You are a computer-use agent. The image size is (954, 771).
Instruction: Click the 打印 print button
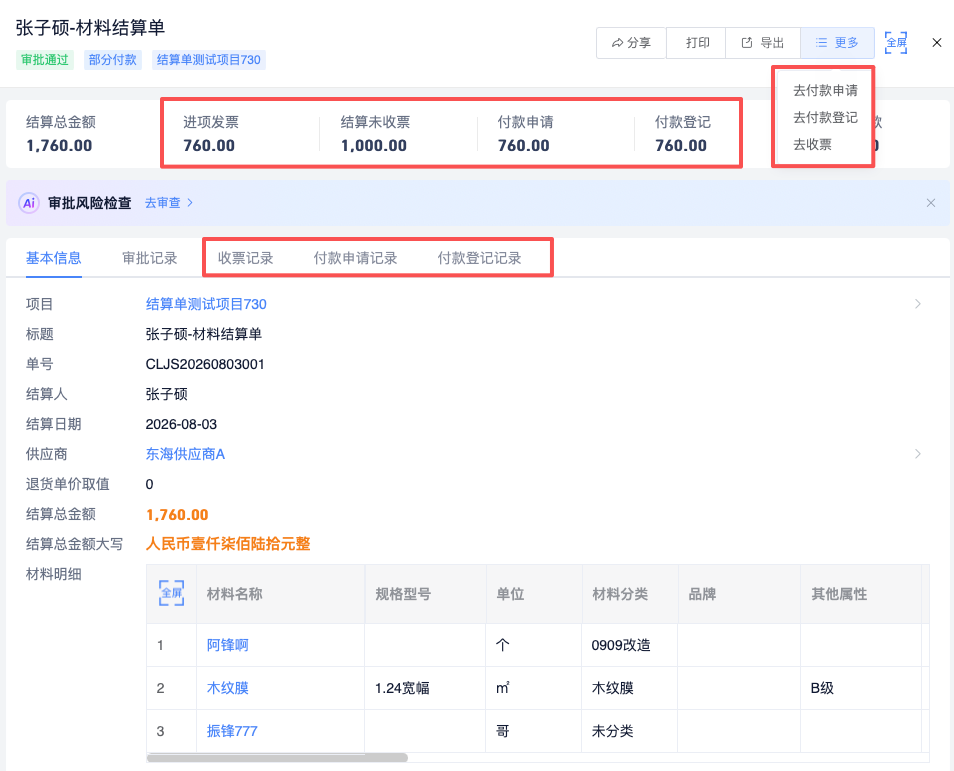click(697, 43)
